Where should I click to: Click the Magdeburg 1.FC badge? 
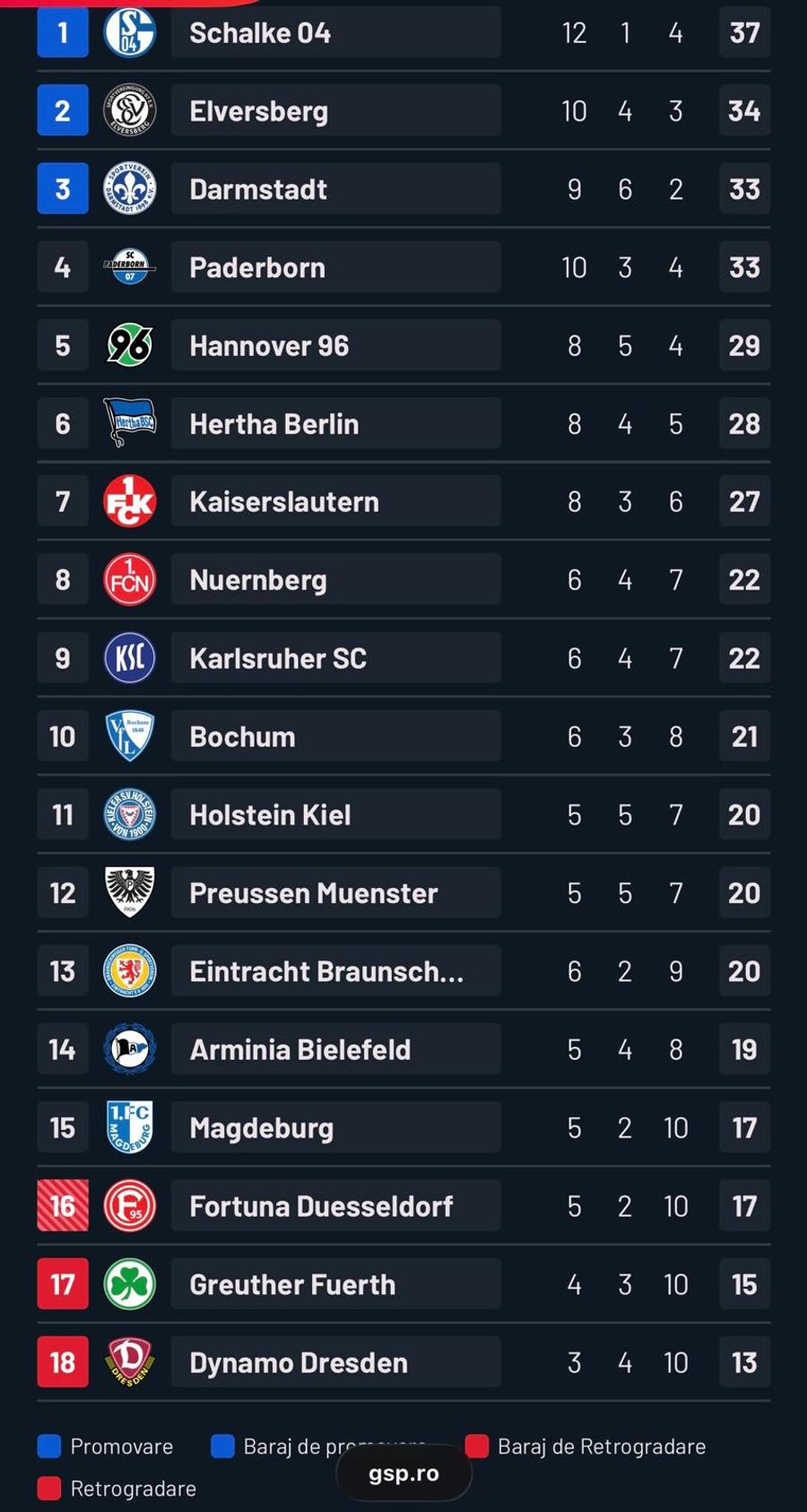[x=130, y=1127]
